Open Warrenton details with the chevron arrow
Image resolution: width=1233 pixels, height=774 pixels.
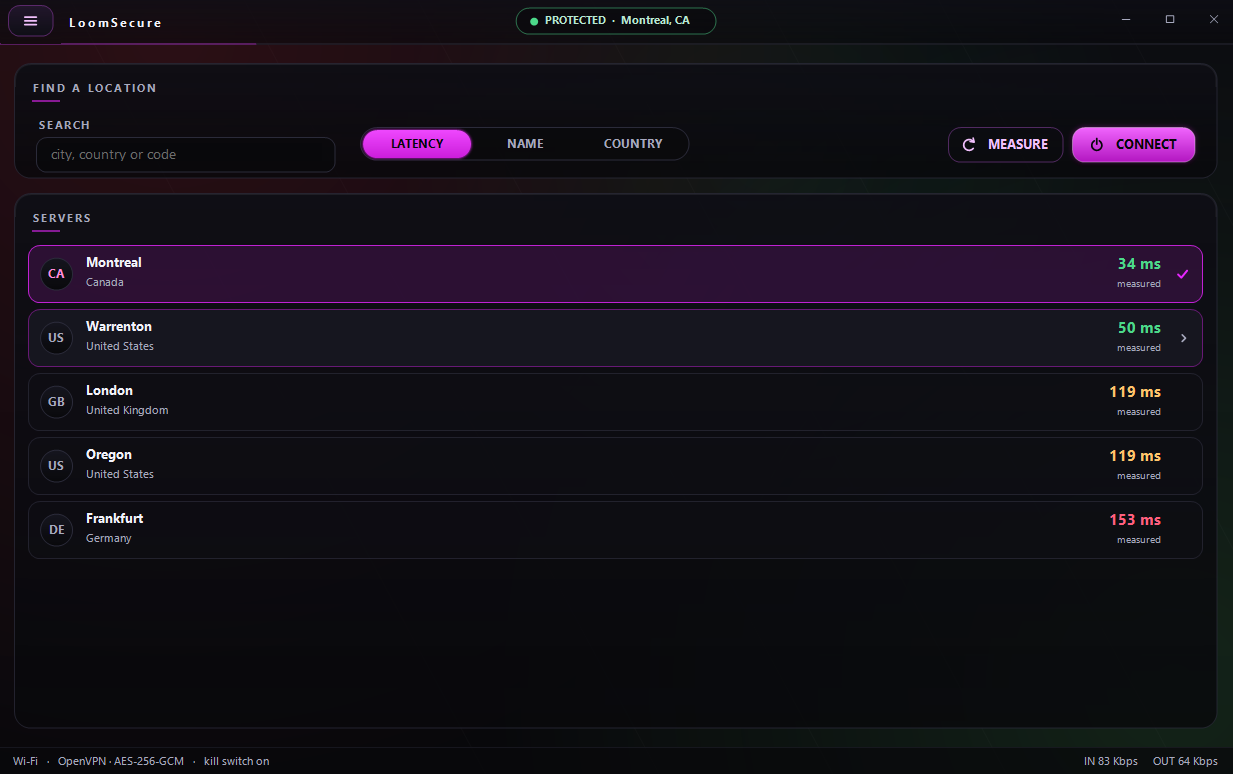coord(1183,338)
